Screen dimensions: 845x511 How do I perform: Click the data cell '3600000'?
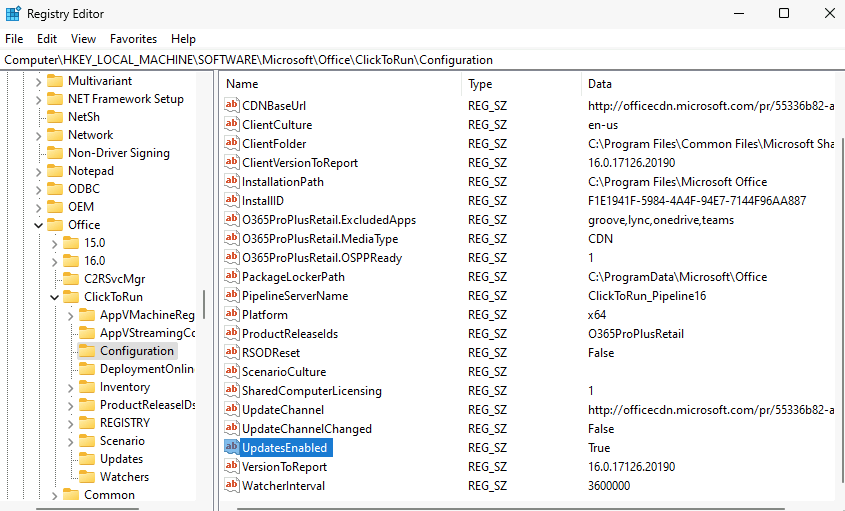[x=609, y=485]
